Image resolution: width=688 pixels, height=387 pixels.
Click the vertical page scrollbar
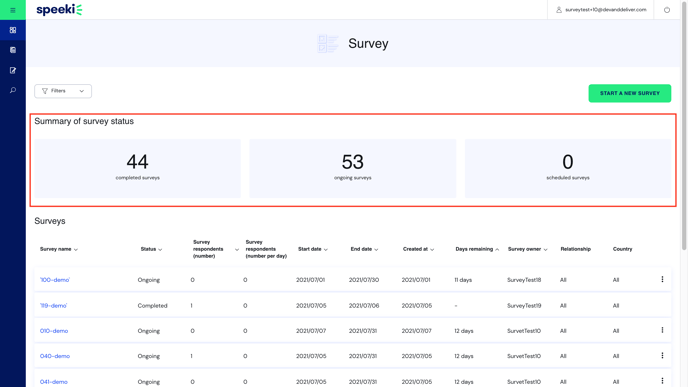684,127
